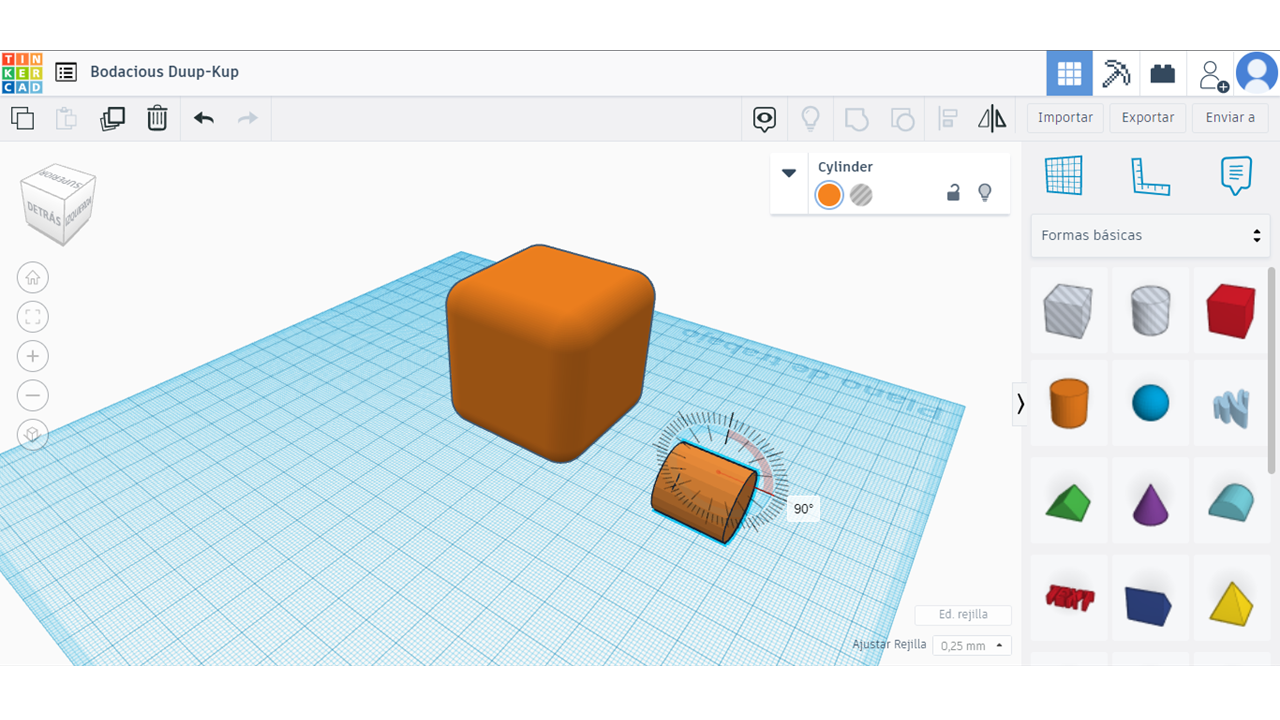The width and height of the screenshot is (1280, 720).
Task: Redo the last undone action
Action: click(248, 118)
